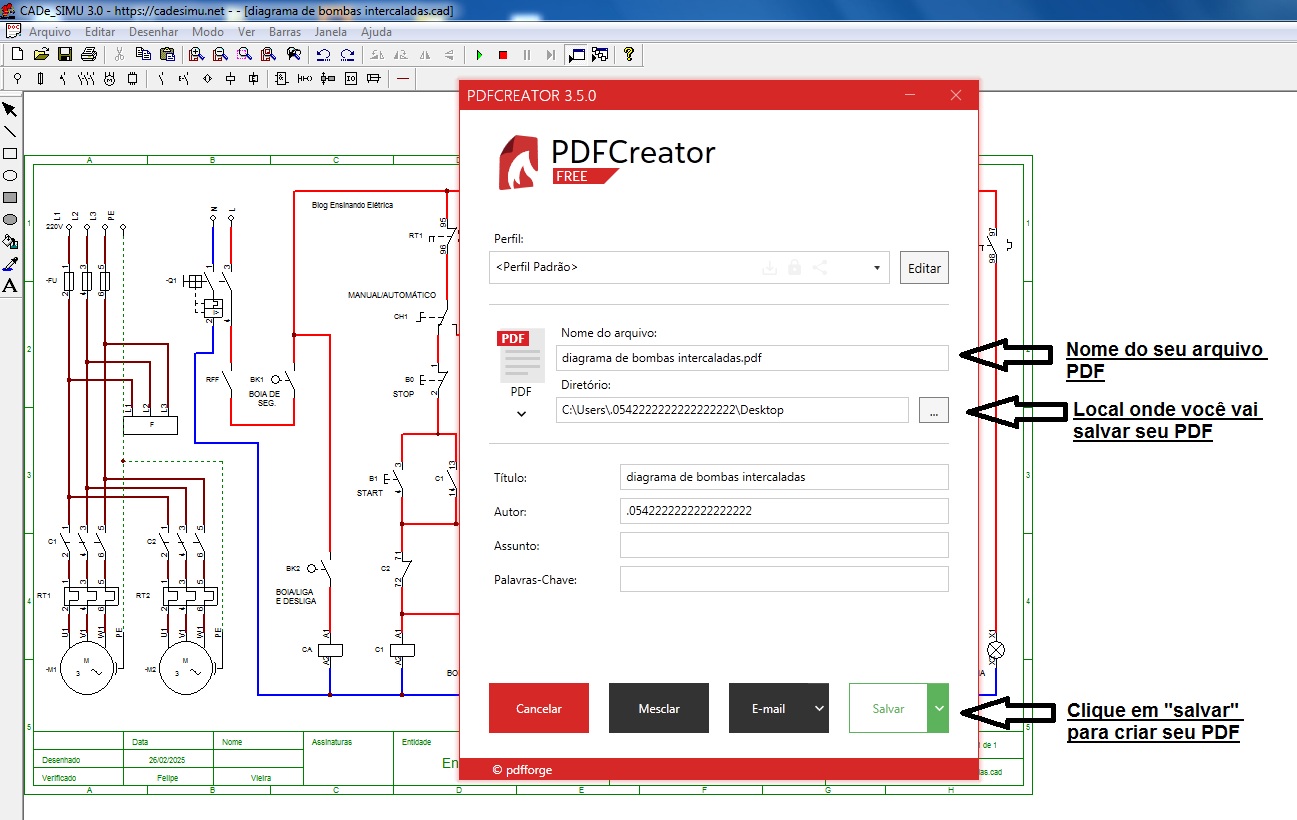Open a file using the folder icon
The width and height of the screenshot is (1297, 820).
pyautogui.click(x=40, y=55)
